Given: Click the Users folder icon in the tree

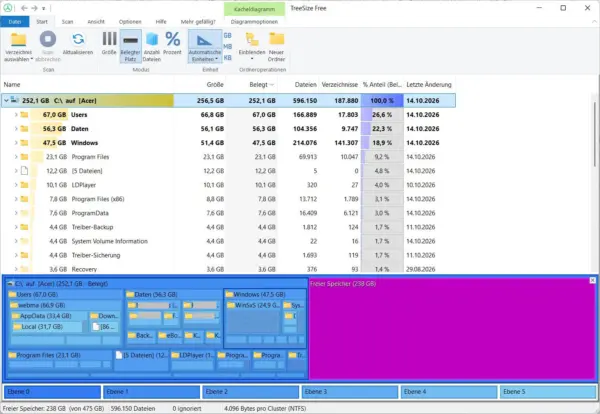Looking at the screenshot, I should 24,115.
